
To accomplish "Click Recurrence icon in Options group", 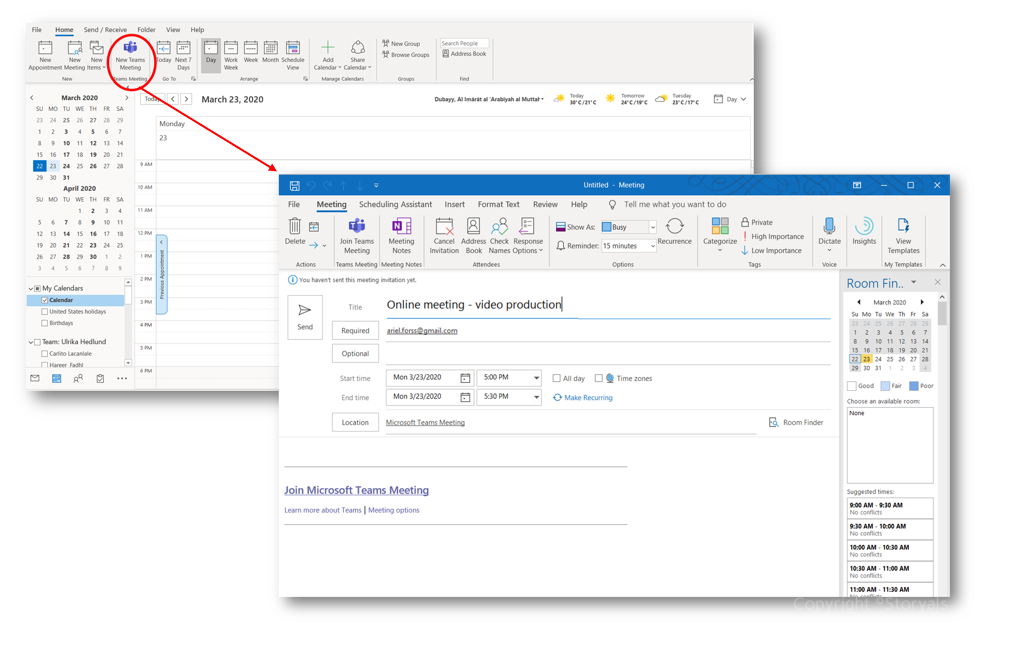I will [675, 232].
